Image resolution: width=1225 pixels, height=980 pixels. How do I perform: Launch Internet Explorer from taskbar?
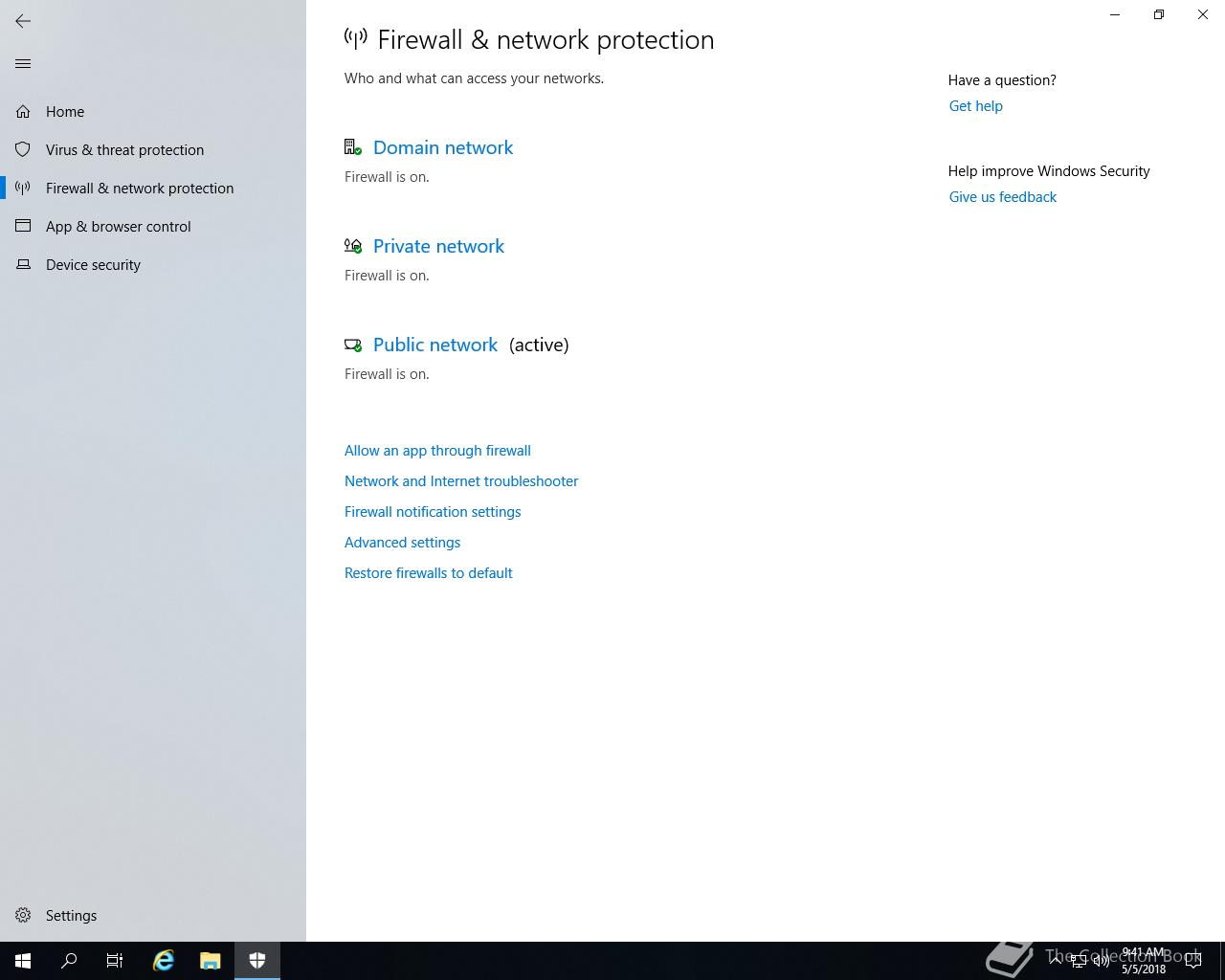[x=164, y=961]
